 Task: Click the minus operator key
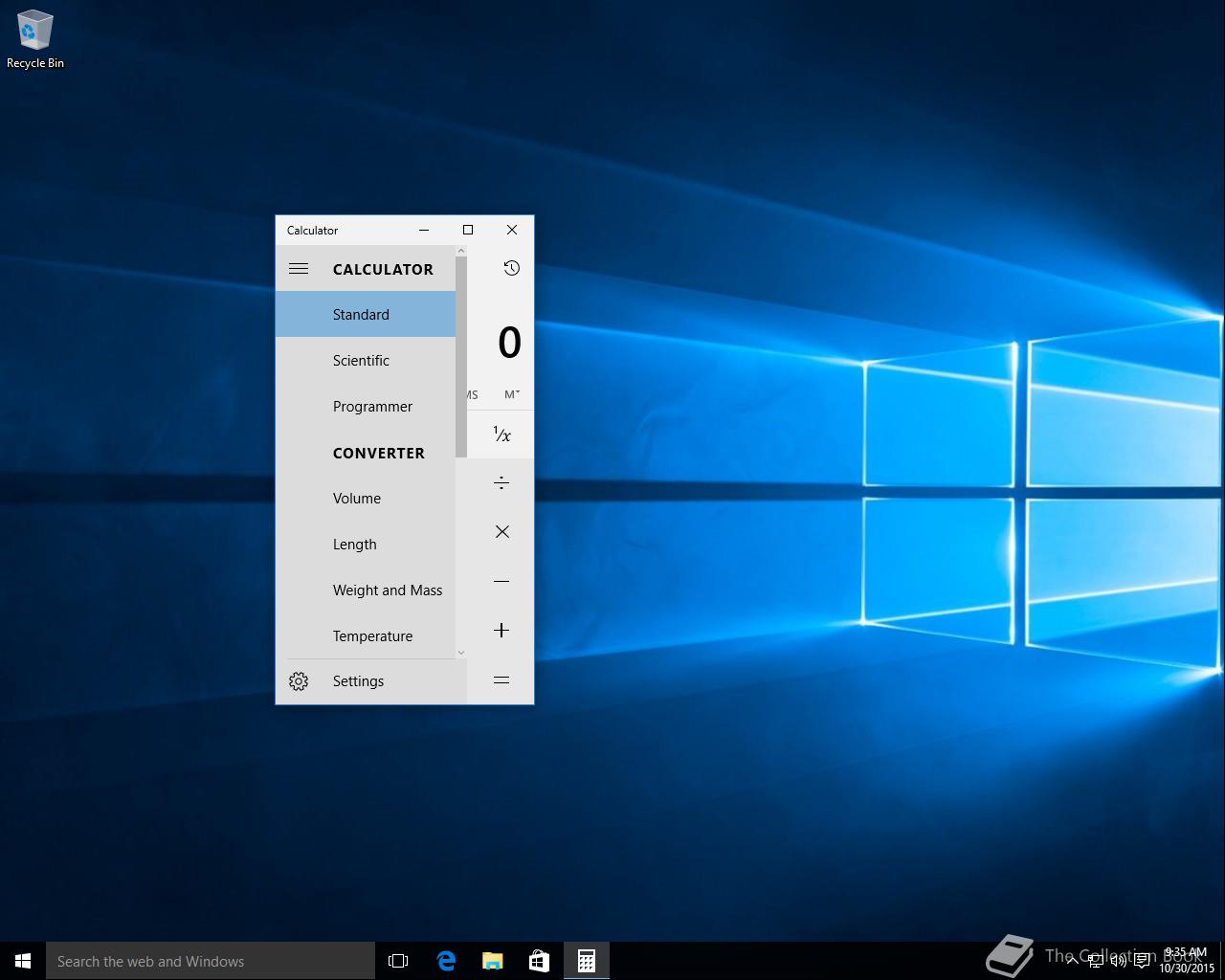[x=501, y=581]
